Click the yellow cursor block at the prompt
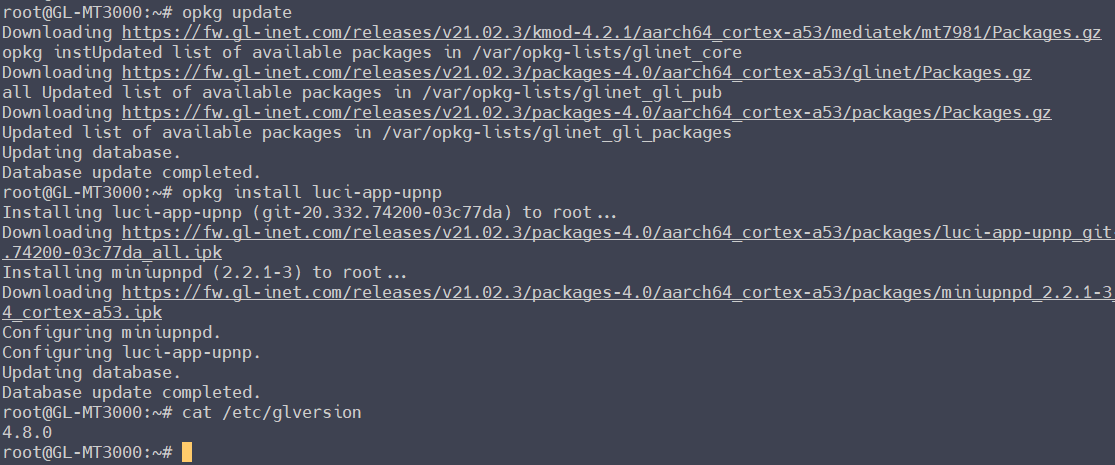Screen dimensions: 1115x465 click(x=187, y=452)
